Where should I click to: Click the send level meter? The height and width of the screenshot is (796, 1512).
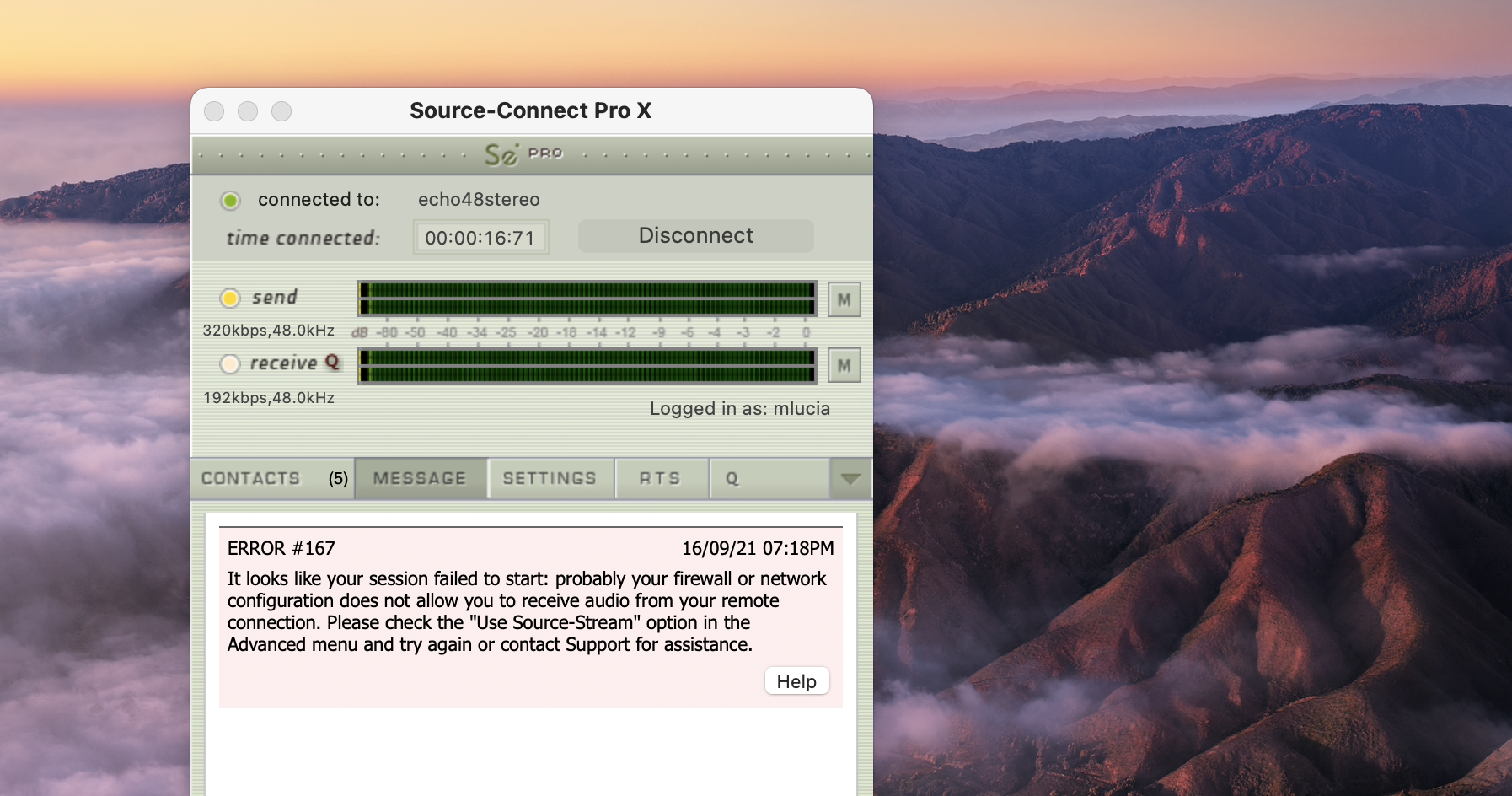(587, 298)
